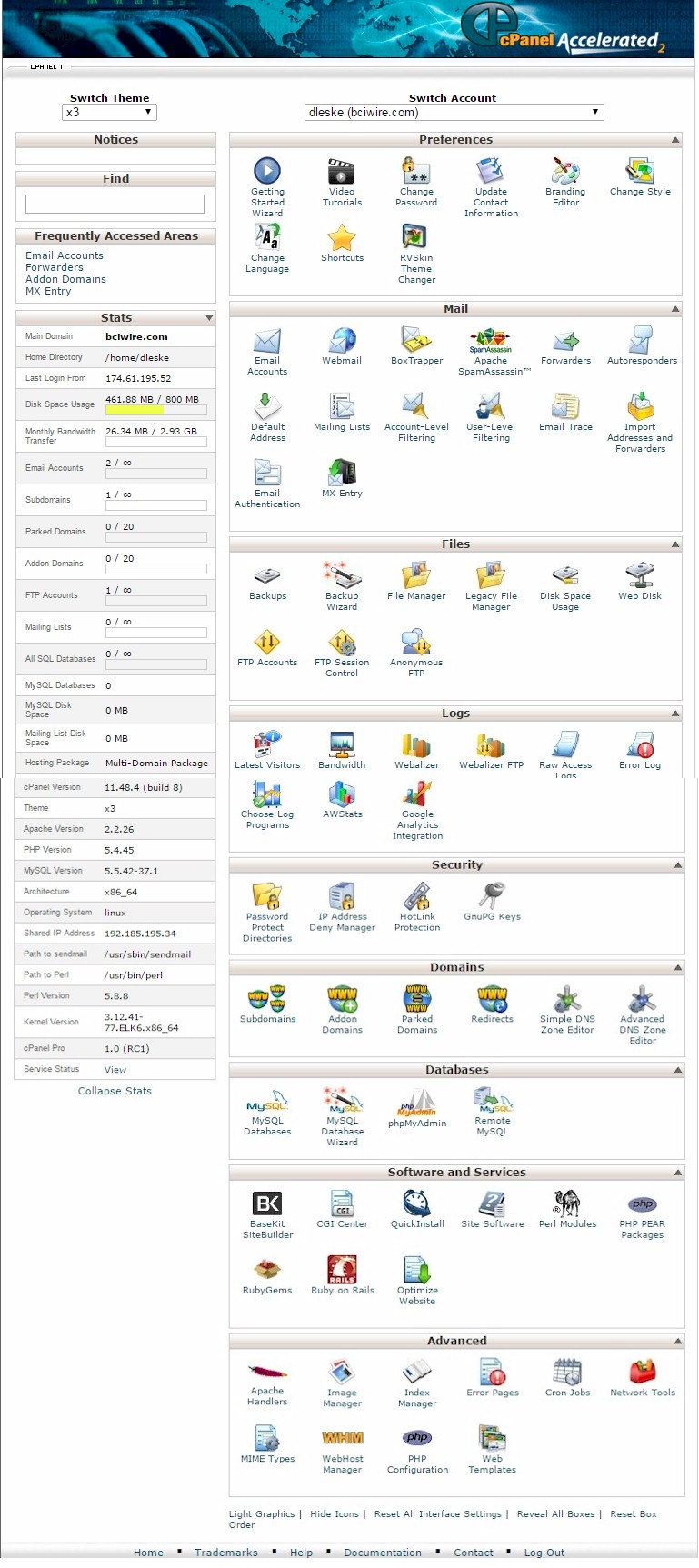Viewport: 699px width, 1568px height.
Task: Open AWStats
Action: (342, 794)
